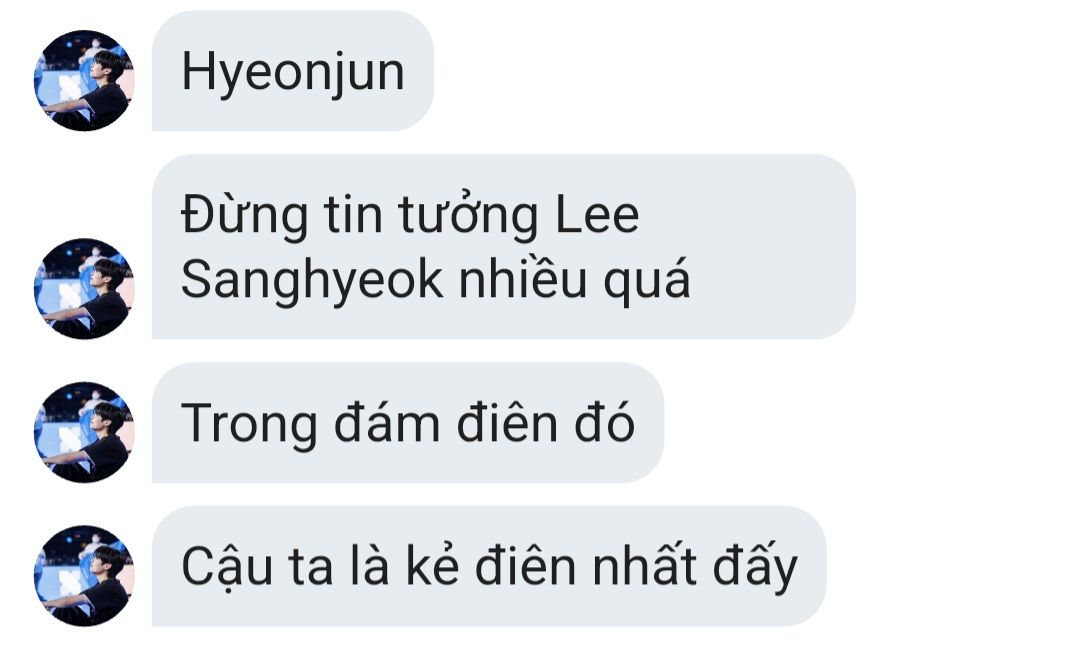Open profile picture beside Cậu ta message
1080x648 pixels.
click(84, 576)
